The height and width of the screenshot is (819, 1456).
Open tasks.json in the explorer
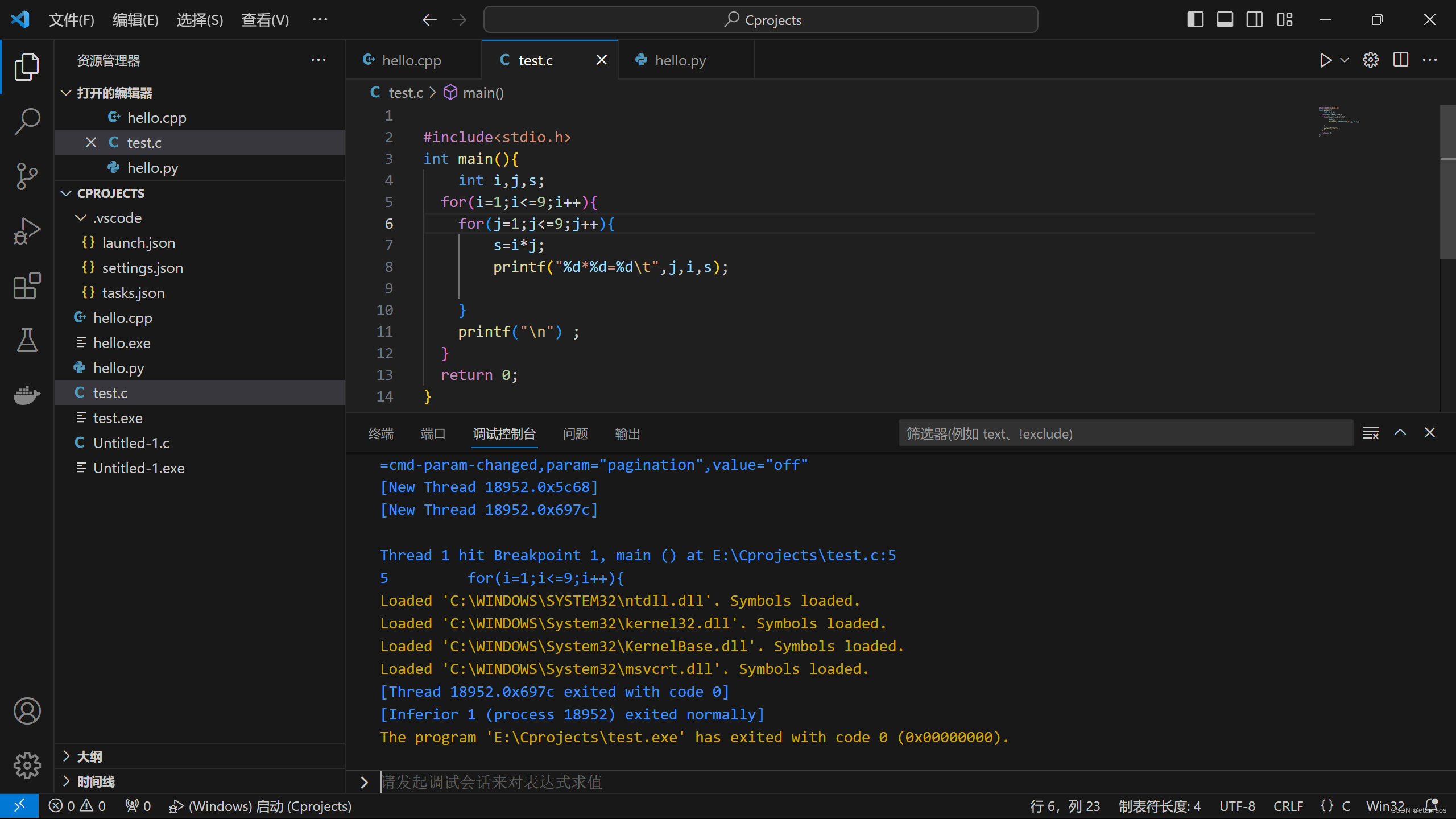pos(133,293)
